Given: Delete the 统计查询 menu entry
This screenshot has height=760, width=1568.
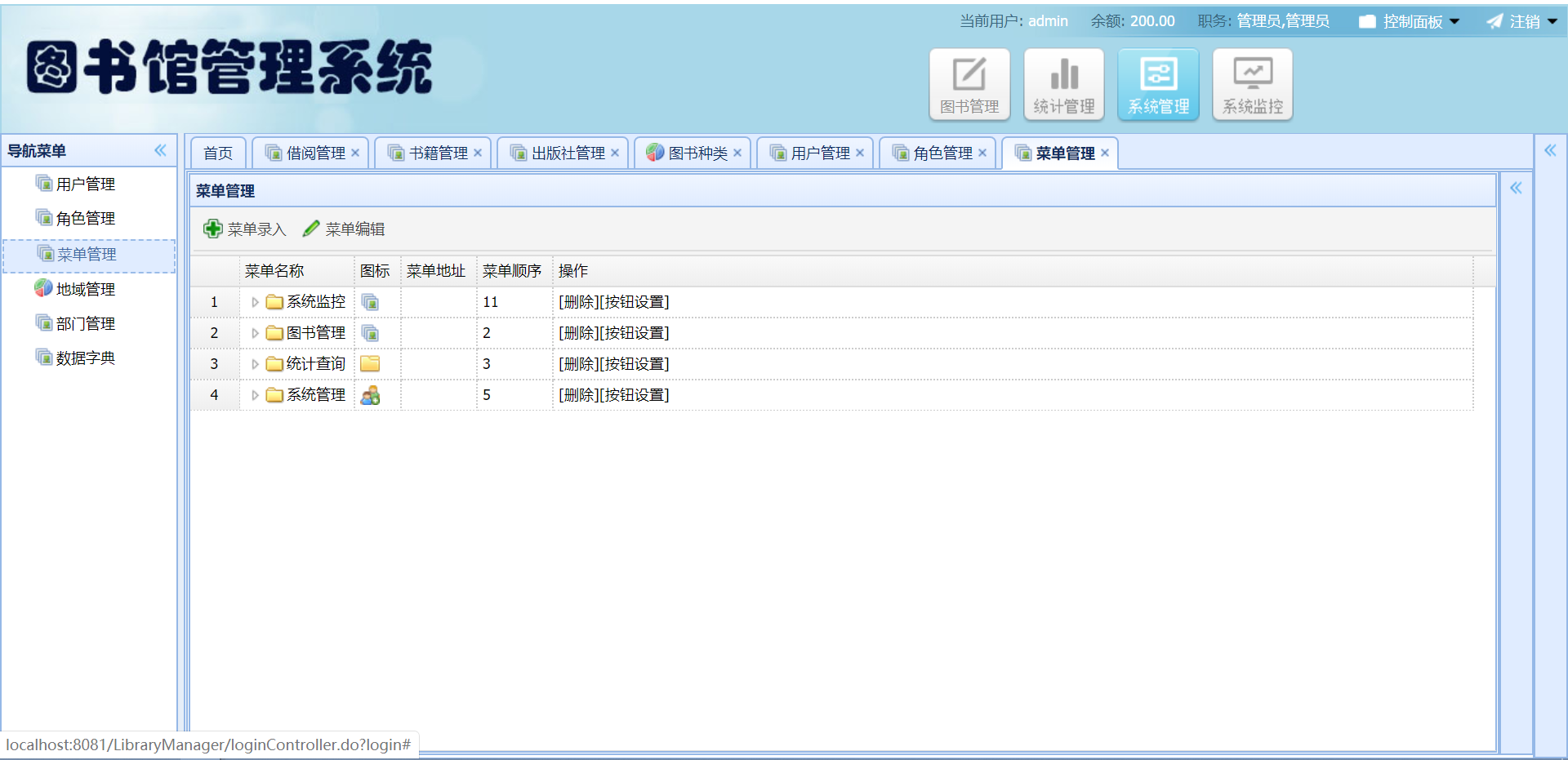Looking at the screenshot, I should point(578,364).
